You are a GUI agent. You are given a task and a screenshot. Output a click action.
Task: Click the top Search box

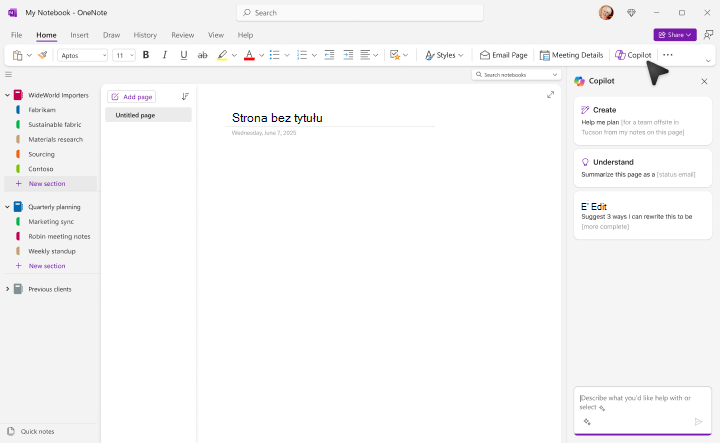360,13
